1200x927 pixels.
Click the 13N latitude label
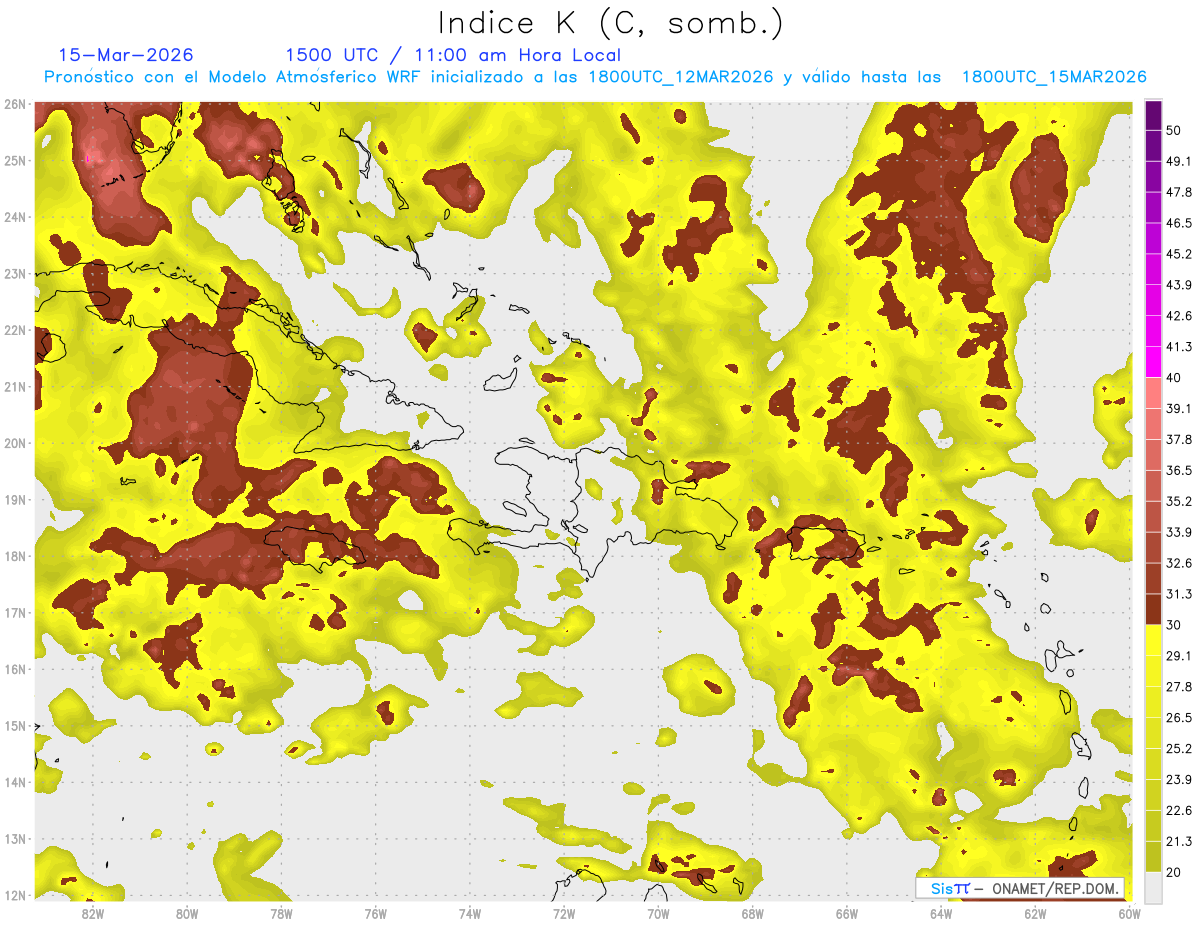click(15, 839)
